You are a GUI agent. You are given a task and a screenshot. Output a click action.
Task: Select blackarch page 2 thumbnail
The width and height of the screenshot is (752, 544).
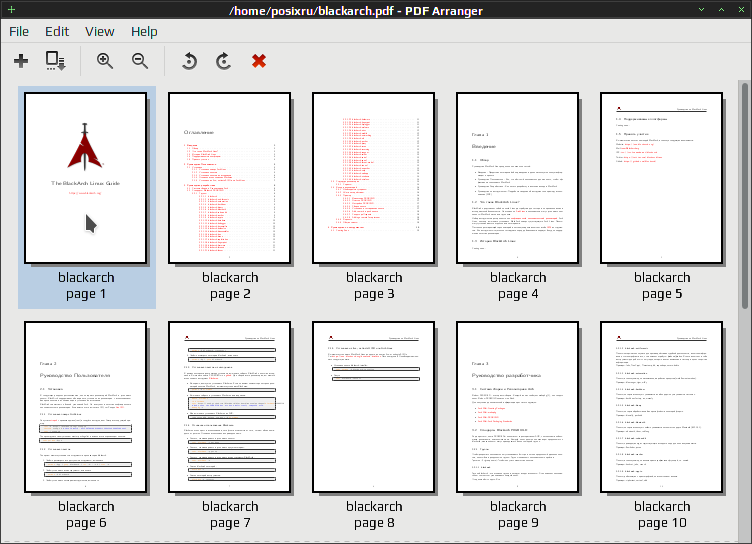click(x=230, y=178)
